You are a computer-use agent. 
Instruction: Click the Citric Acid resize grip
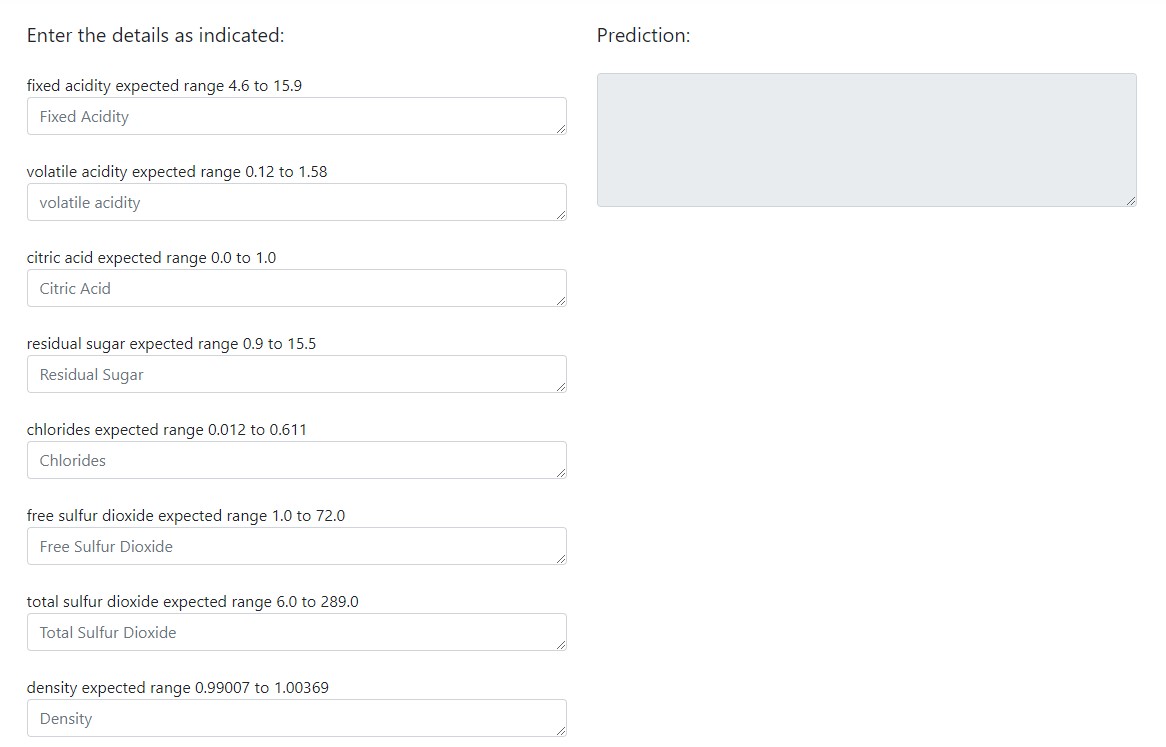point(561,301)
